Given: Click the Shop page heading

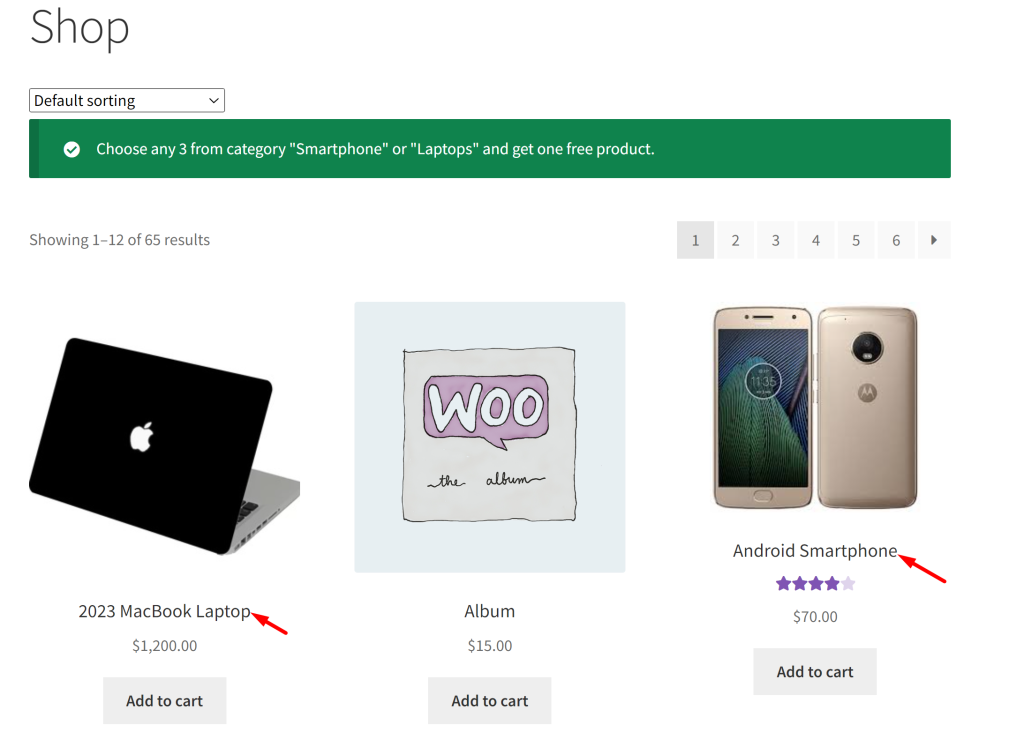Looking at the screenshot, I should pos(80,27).
